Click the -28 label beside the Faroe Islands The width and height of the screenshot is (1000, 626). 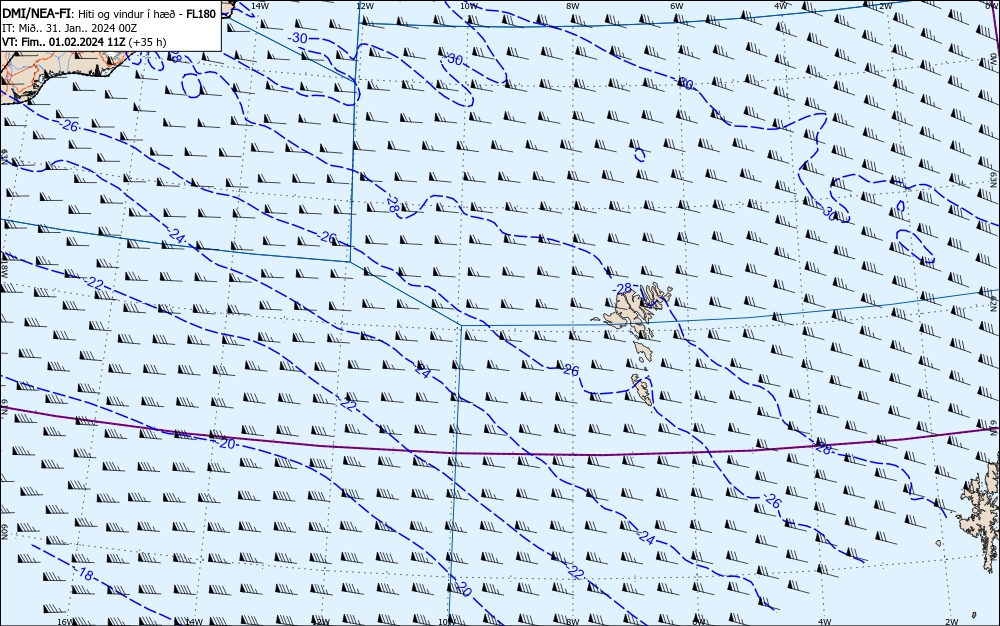tap(622, 289)
